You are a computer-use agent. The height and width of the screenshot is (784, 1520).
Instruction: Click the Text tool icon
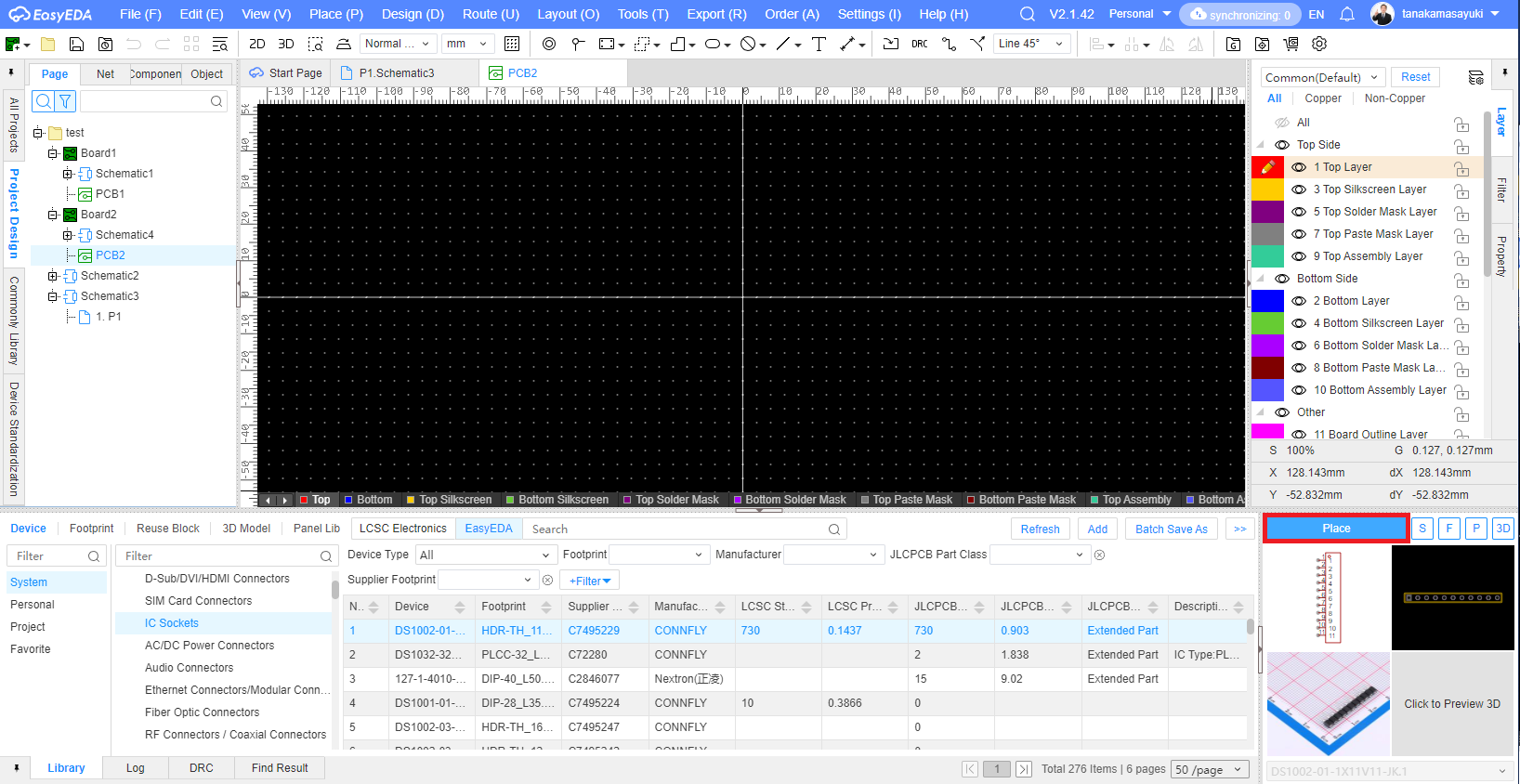[x=819, y=44]
